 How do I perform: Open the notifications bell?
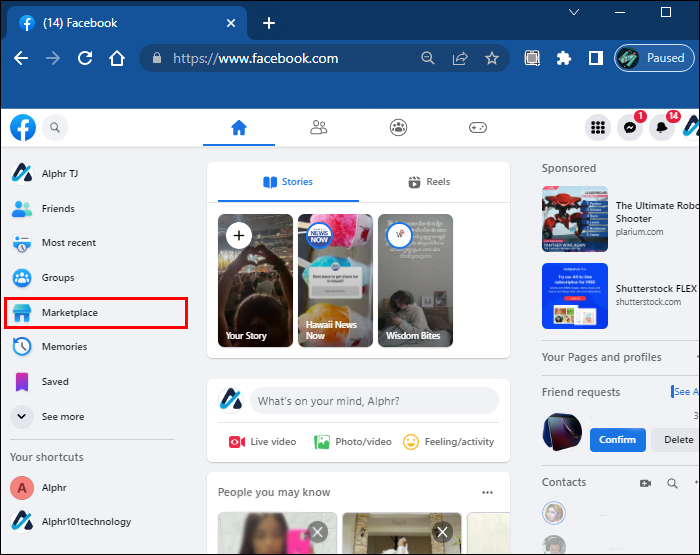pyautogui.click(x=661, y=128)
